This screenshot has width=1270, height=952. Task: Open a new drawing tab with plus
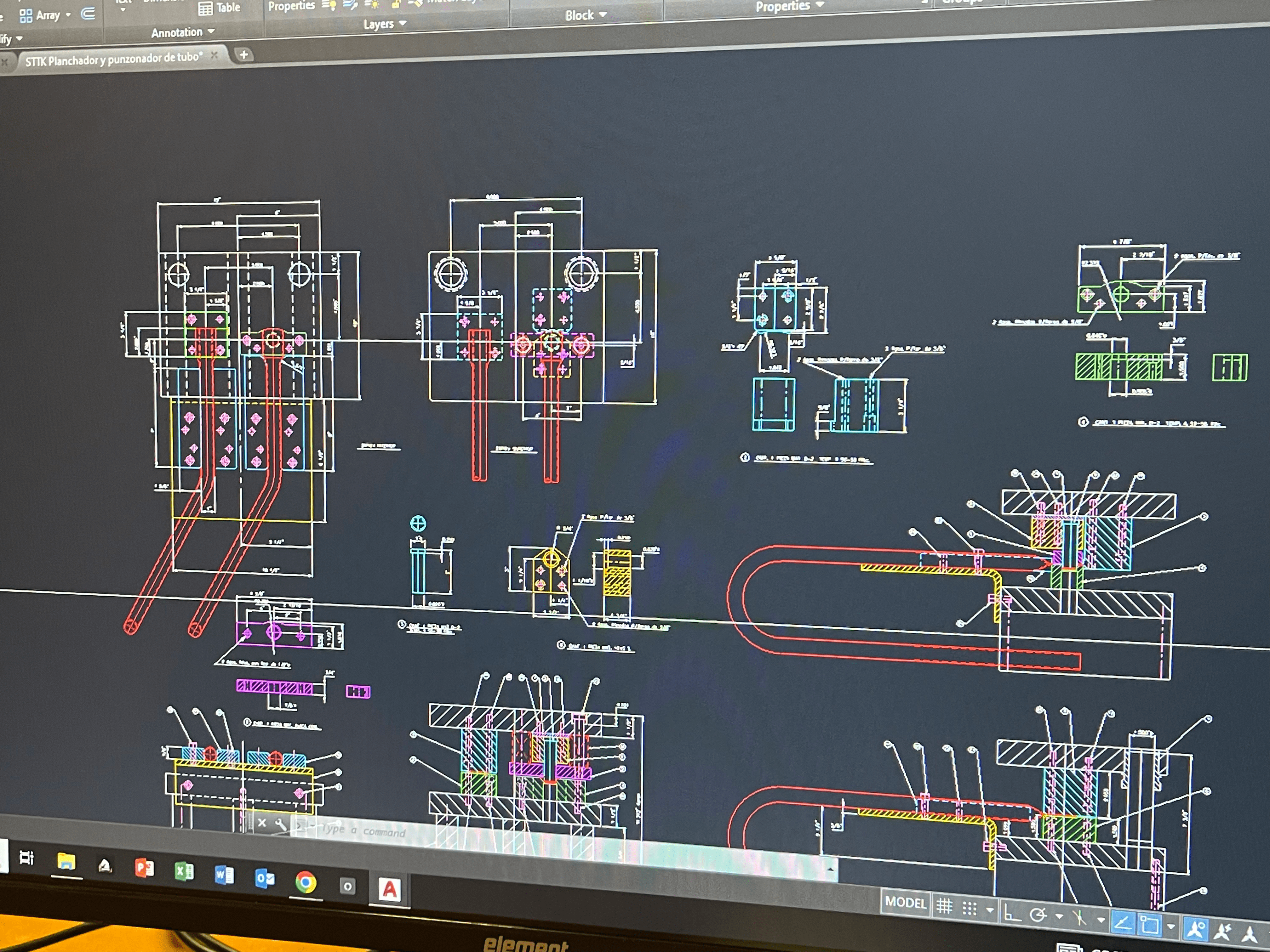tap(243, 54)
